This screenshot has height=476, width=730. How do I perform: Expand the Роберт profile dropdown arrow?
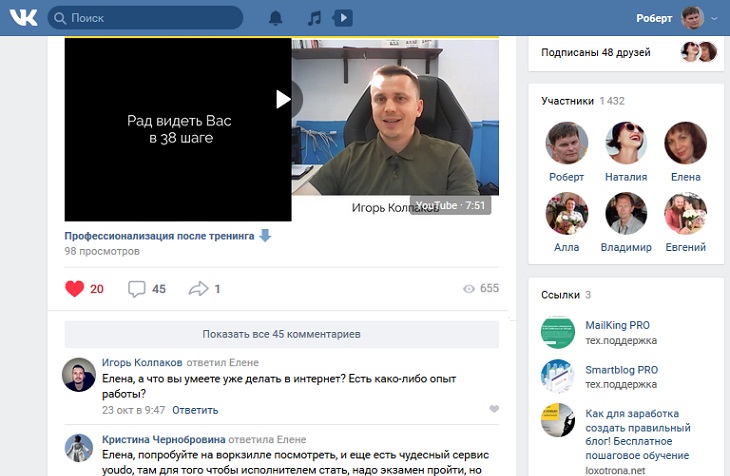click(714, 19)
